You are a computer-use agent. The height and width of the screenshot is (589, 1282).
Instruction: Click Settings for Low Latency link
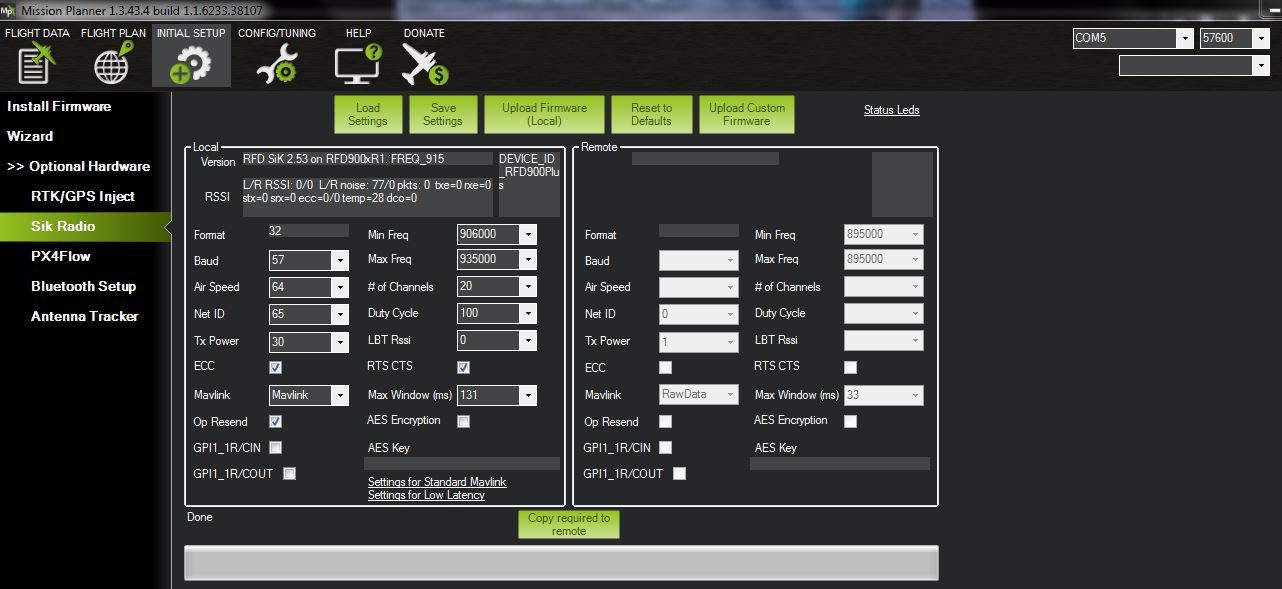(x=426, y=495)
